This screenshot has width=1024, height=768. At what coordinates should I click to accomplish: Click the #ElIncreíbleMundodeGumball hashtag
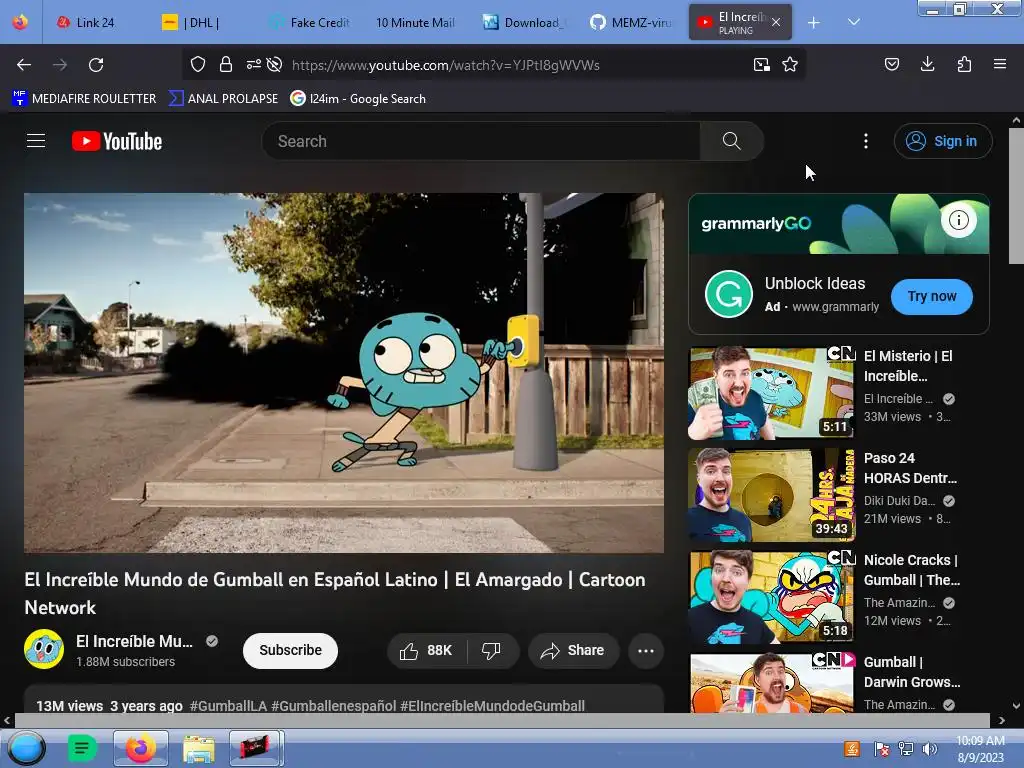(x=492, y=706)
